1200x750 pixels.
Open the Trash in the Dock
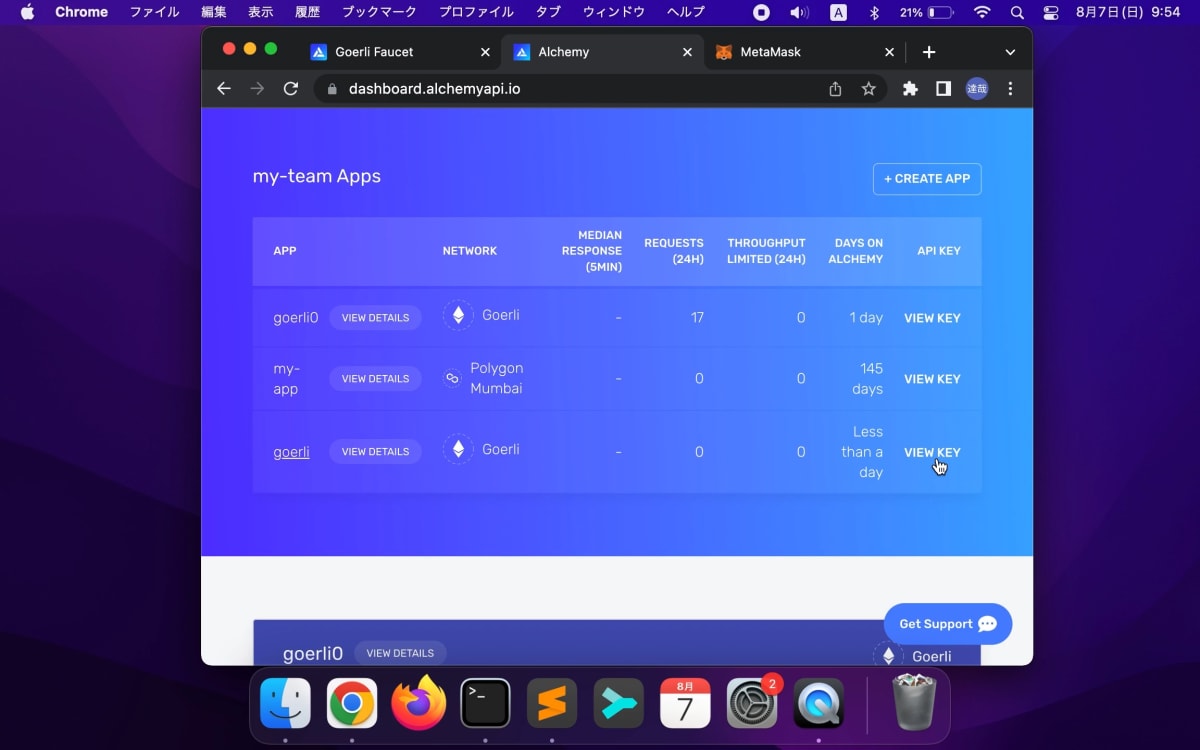click(913, 702)
